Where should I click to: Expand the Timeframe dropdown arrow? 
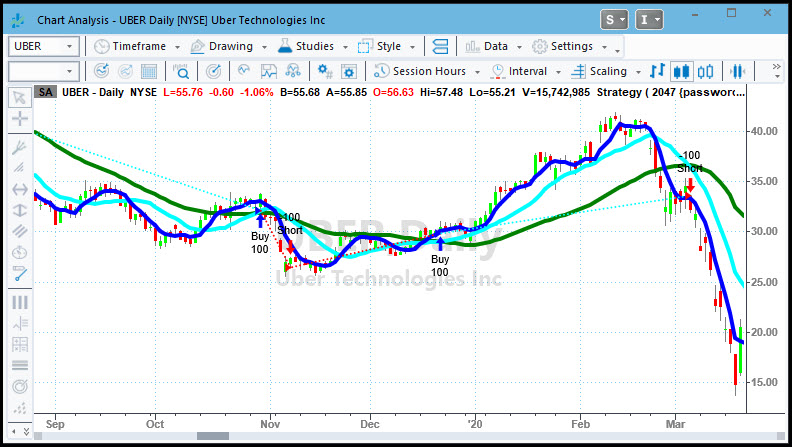click(x=177, y=47)
